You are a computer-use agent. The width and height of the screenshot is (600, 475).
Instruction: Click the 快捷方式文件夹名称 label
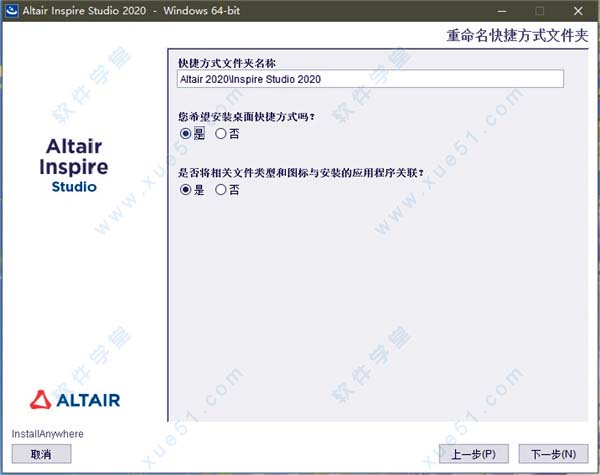pyautogui.click(x=227, y=63)
